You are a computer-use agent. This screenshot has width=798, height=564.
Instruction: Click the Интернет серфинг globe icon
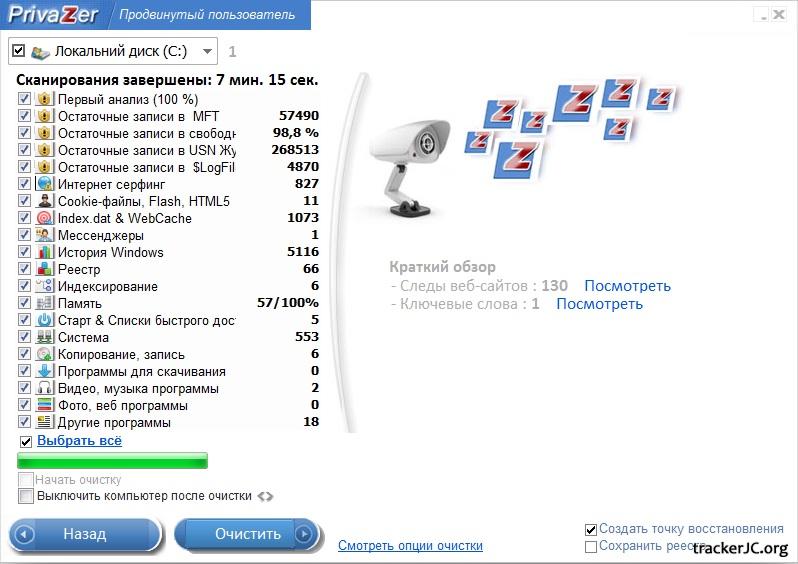44,184
